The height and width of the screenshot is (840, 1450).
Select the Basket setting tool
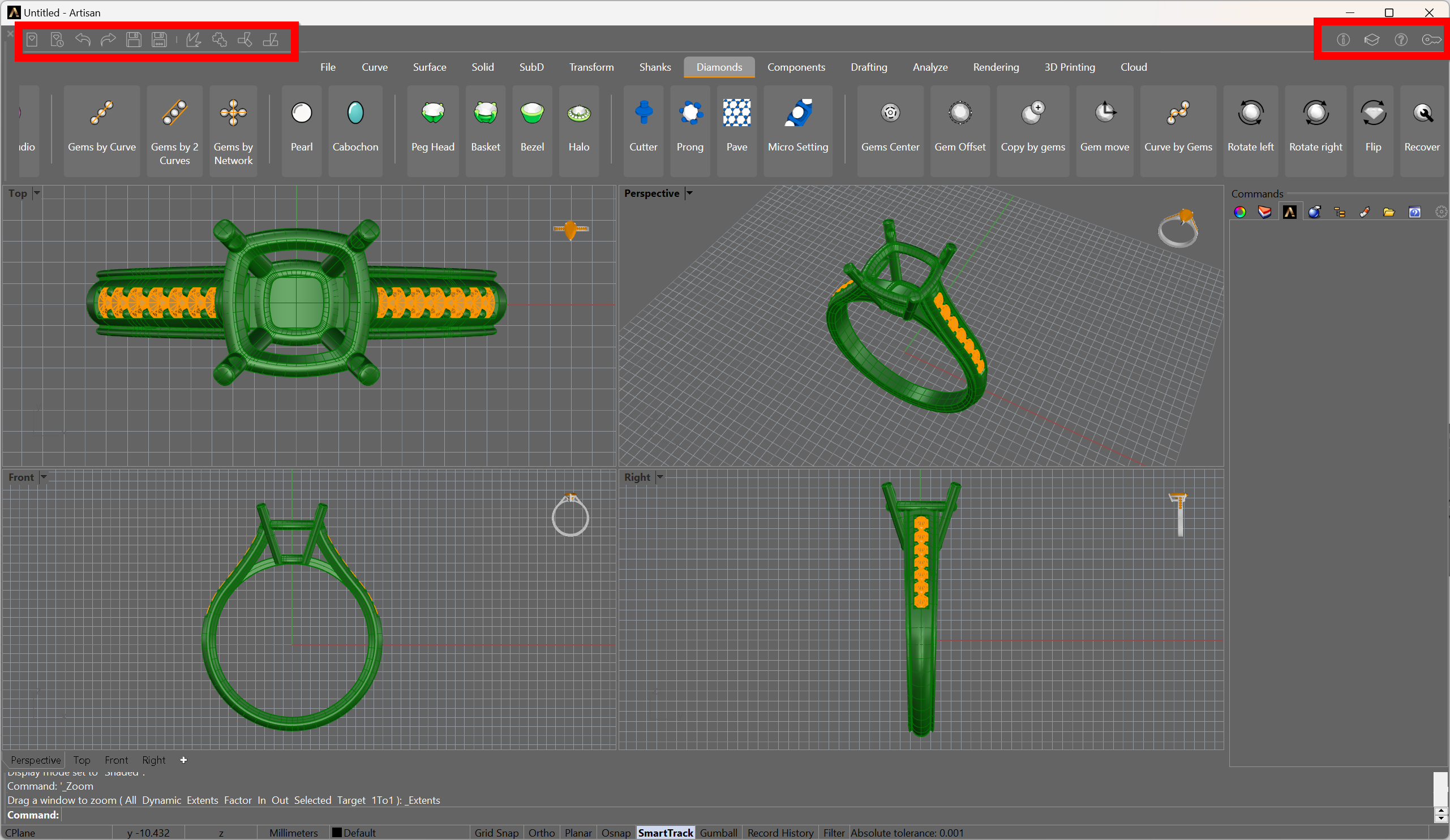(x=485, y=131)
